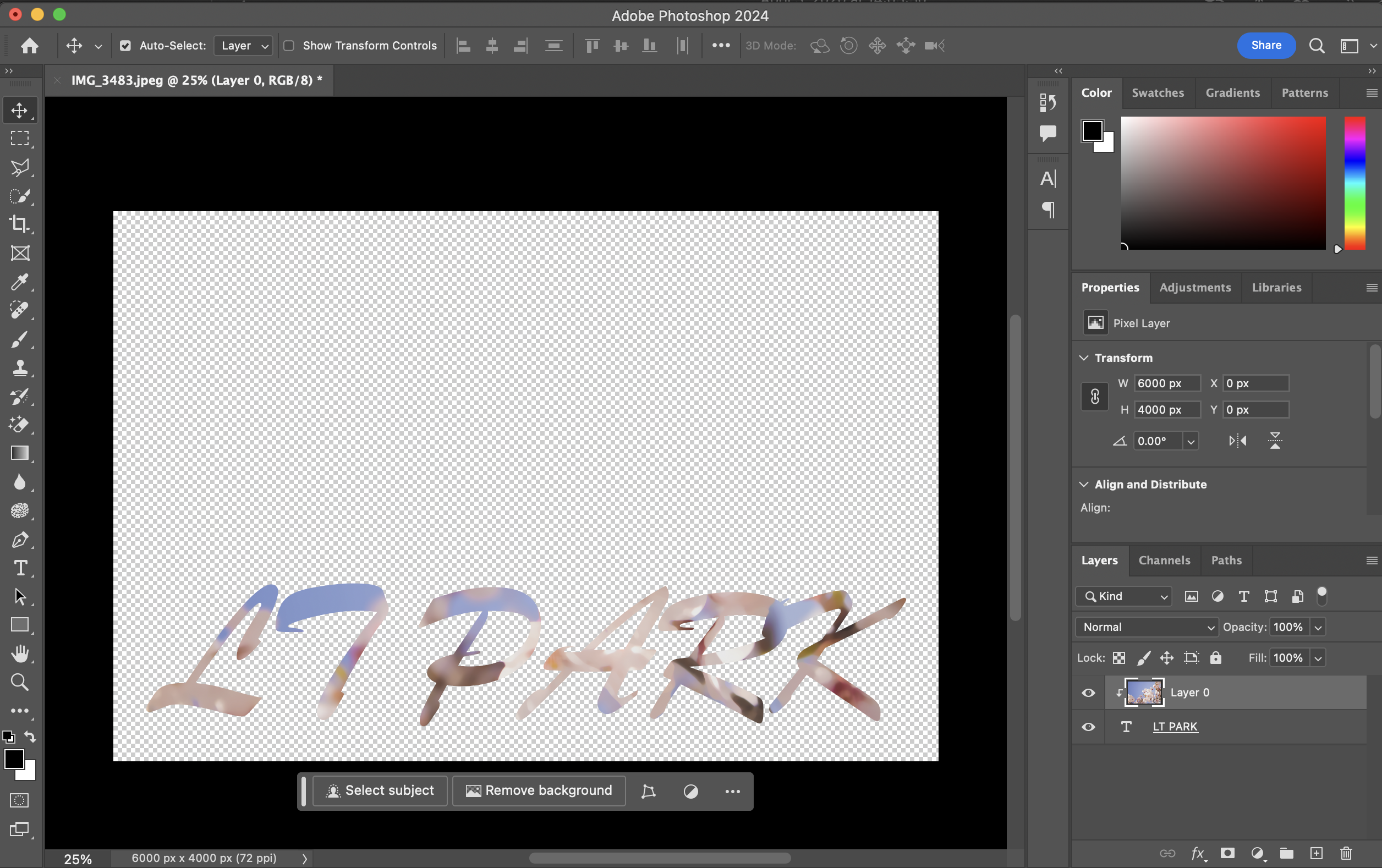Click the rainbow hue slider
Viewport: 1382px width, 868px height.
coord(1354,183)
